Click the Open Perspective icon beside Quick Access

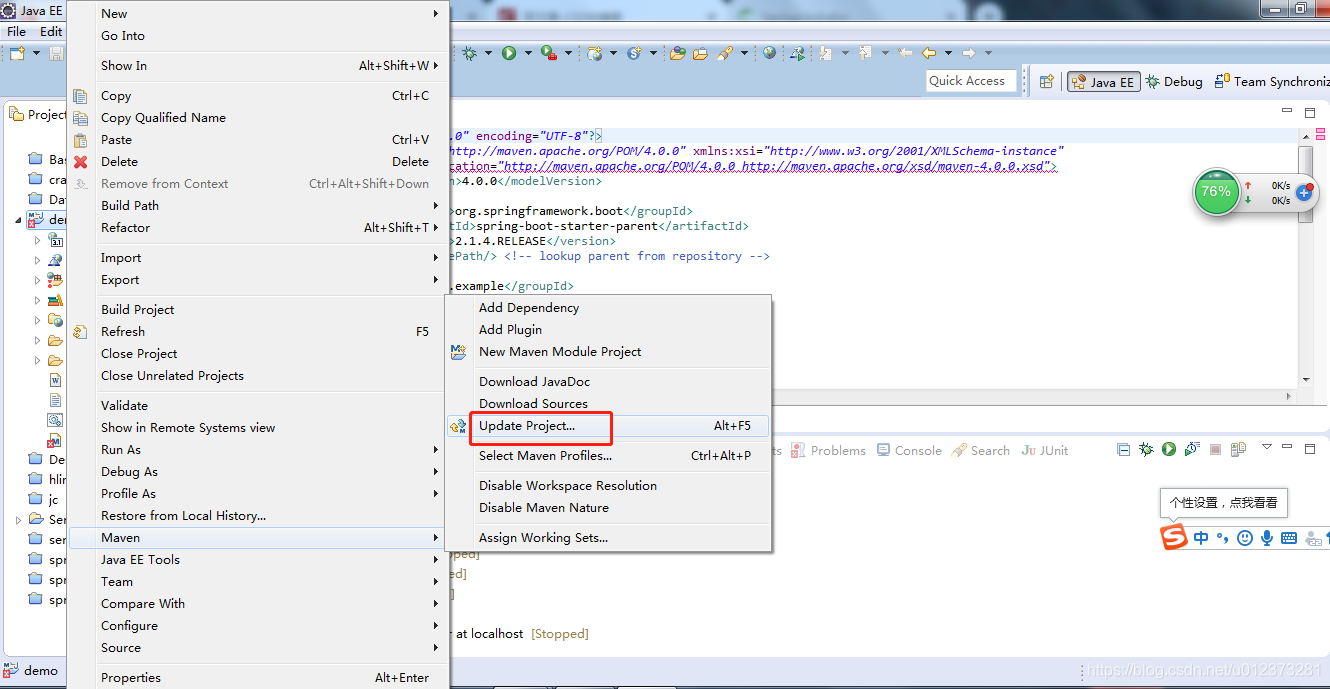(x=1047, y=82)
